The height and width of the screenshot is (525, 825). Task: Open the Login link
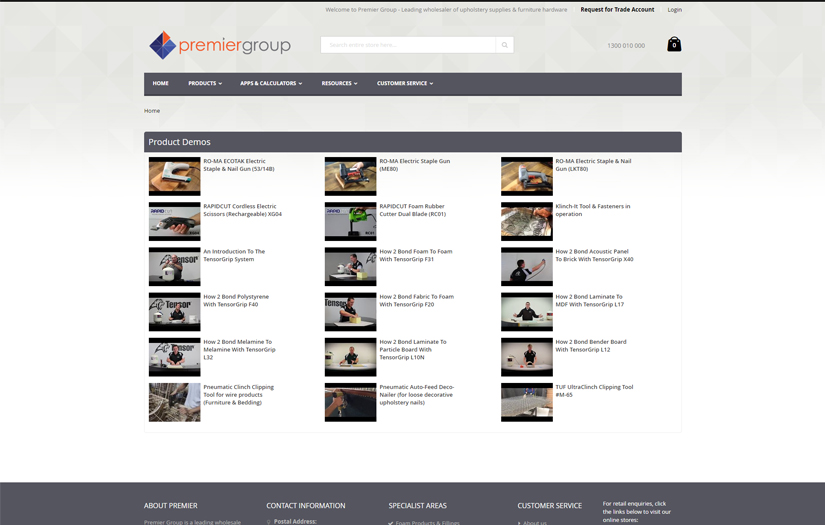coord(675,9)
